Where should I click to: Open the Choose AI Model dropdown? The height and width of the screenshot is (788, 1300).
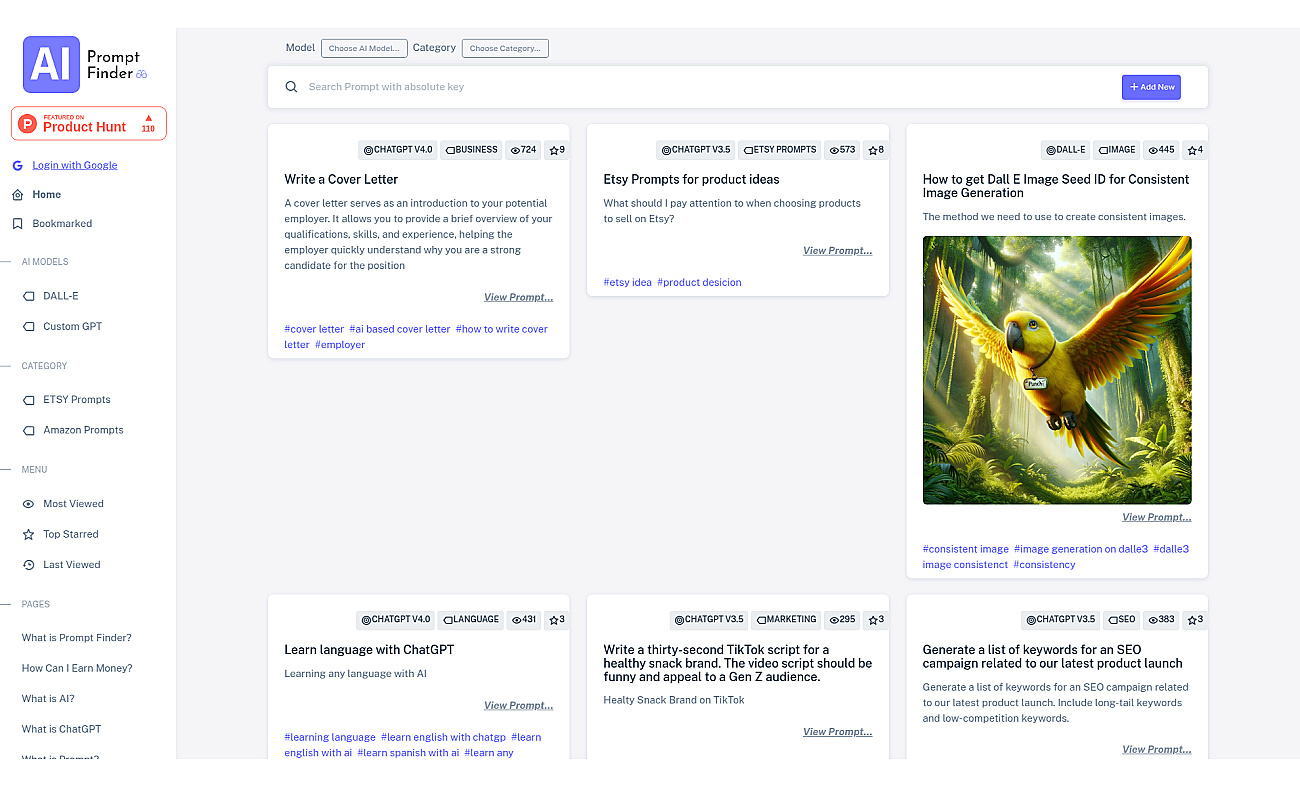click(364, 48)
